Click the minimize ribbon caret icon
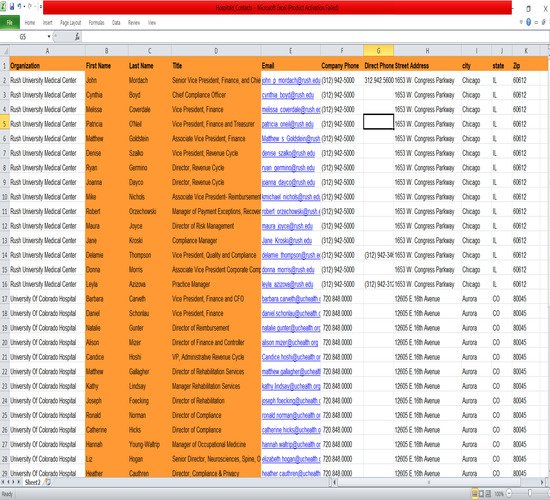550x500 pixels. tap(521, 22)
